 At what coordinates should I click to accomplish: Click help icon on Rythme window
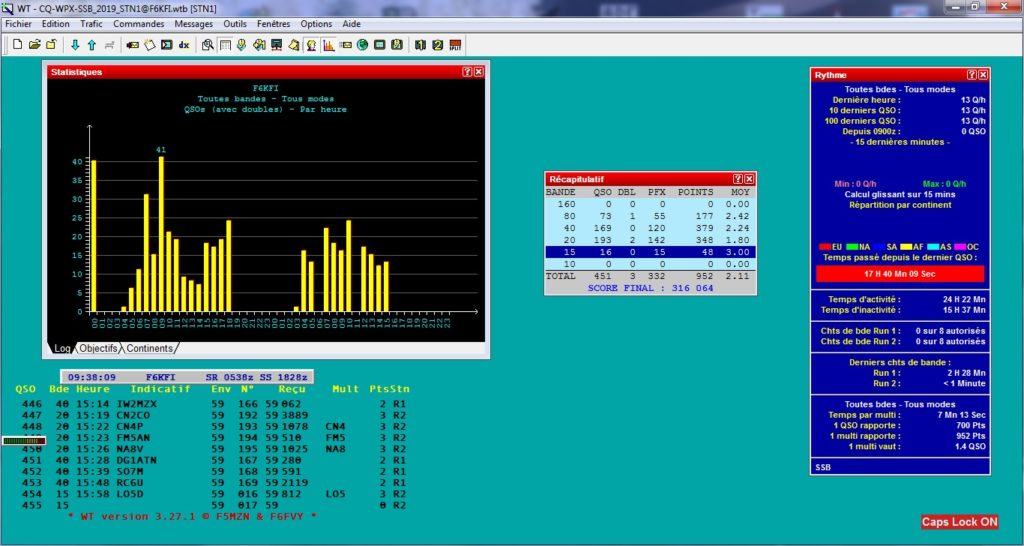(x=972, y=75)
